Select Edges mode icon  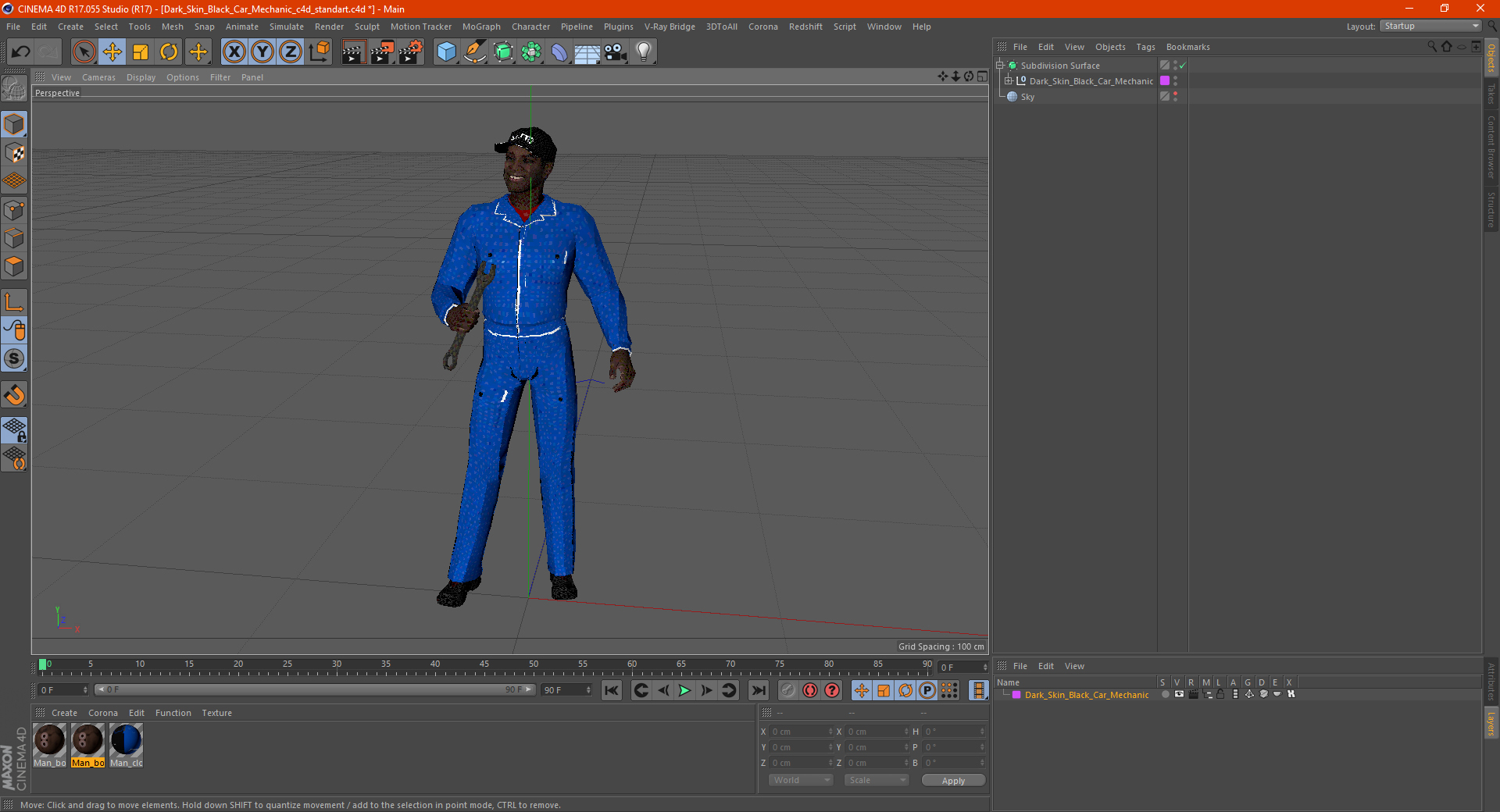click(x=14, y=238)
